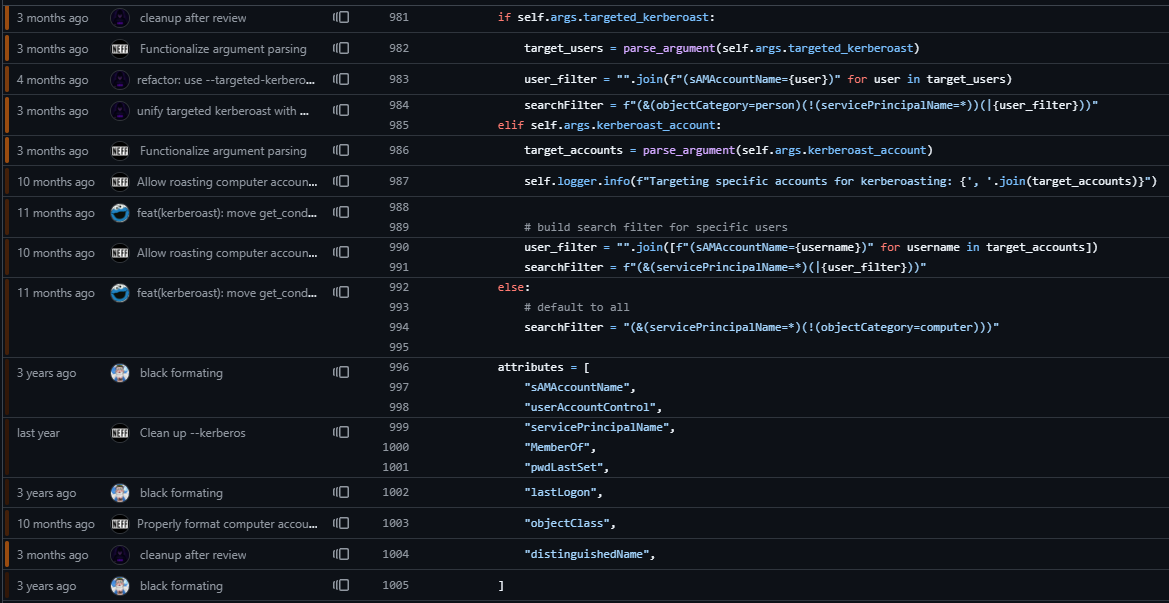The image size is (1169, 603).
Task: Click '# build search filter for specific users' comment
Action: [x=655, y=227]
